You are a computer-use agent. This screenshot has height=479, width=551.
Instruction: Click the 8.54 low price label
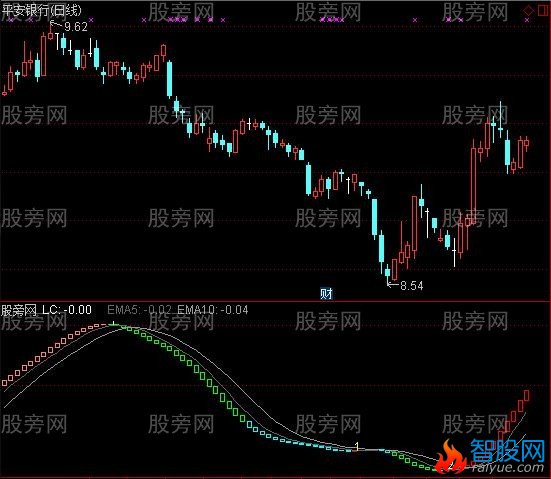(411, 286)
